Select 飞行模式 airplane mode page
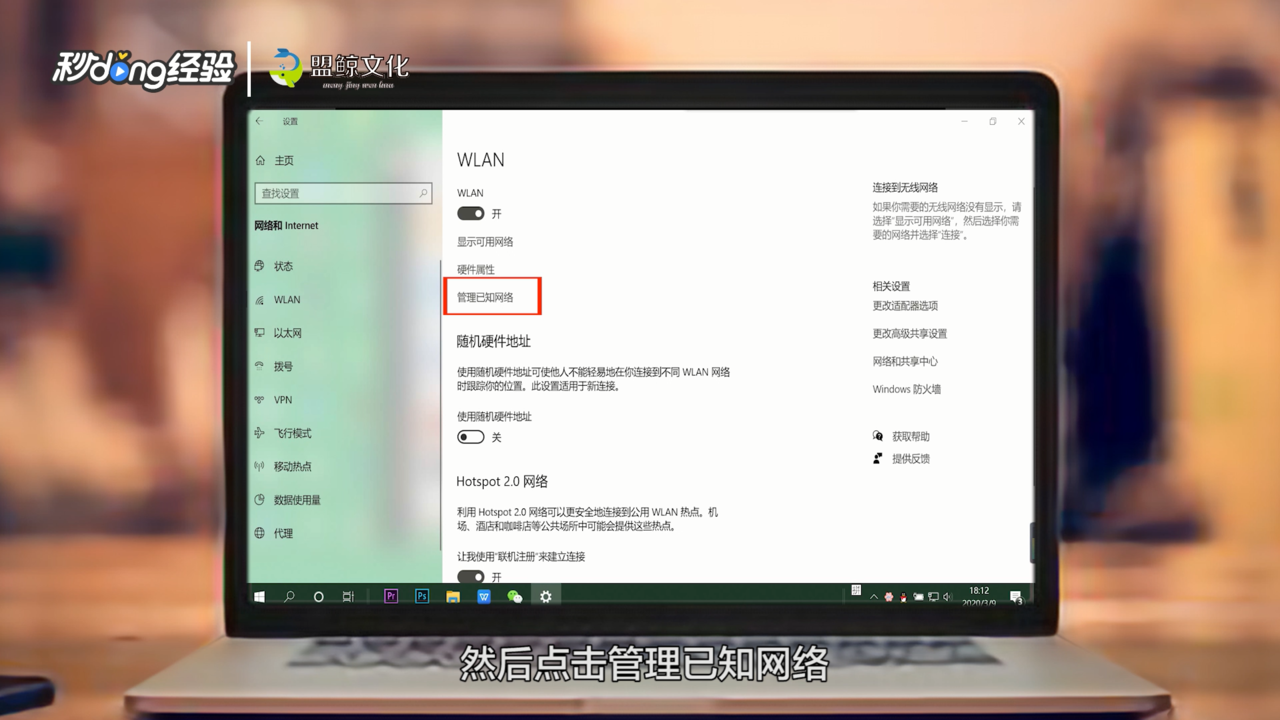 point(284,433)
